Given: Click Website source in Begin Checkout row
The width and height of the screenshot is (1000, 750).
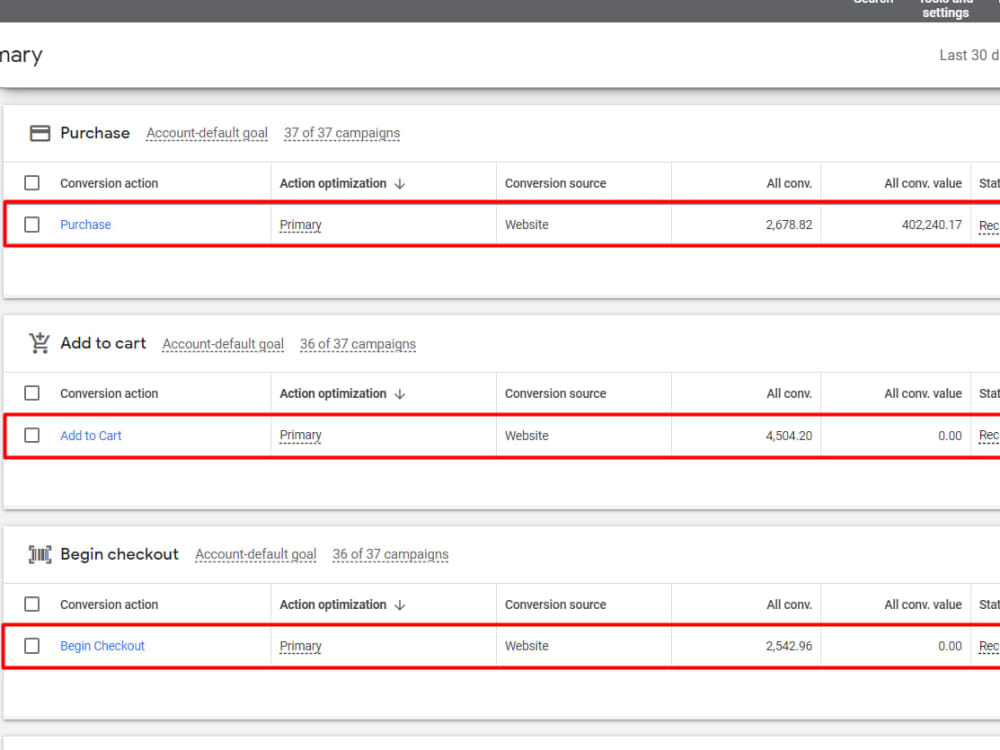Looking at the screenshot, I should pos(527,646).
